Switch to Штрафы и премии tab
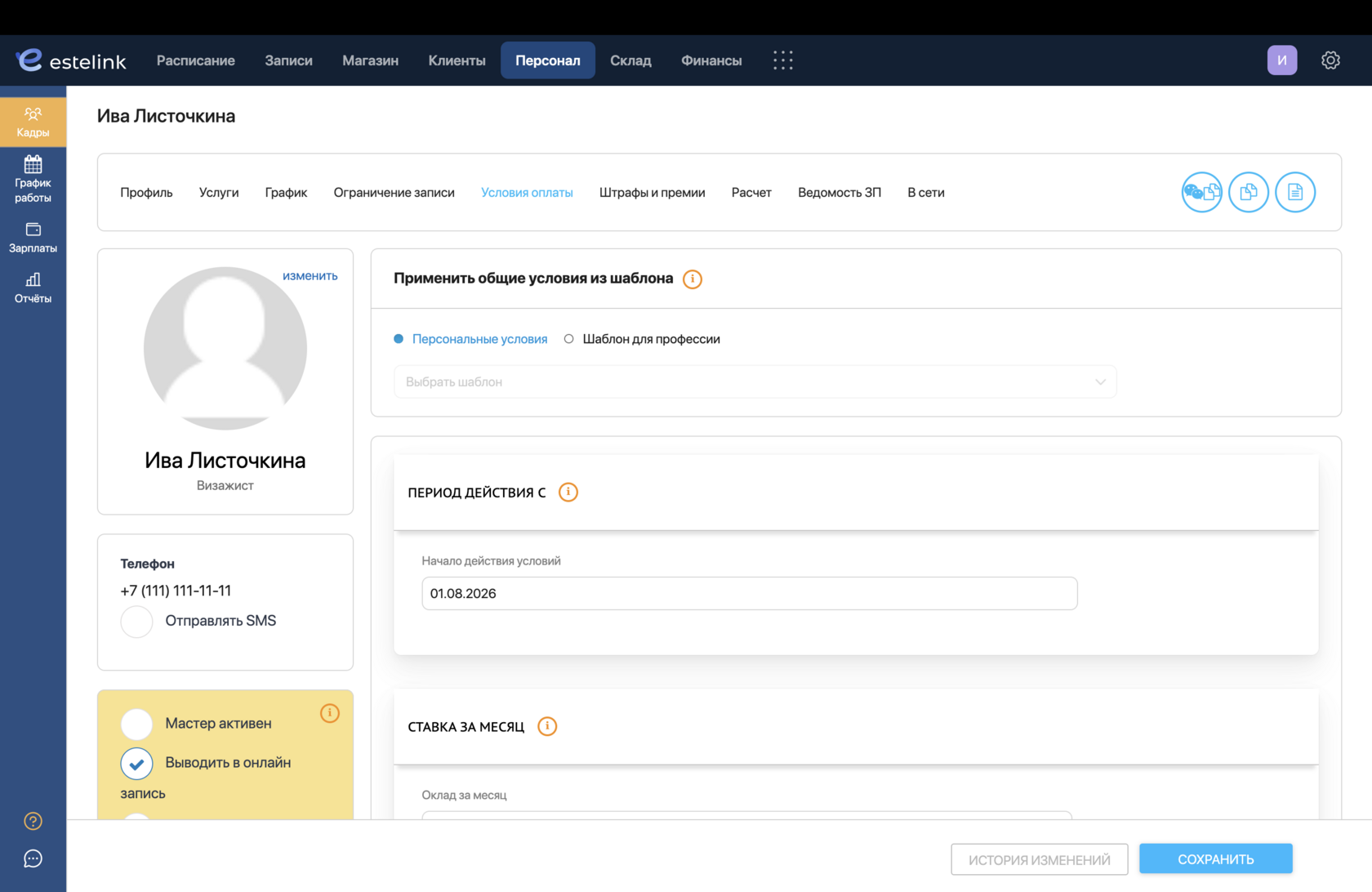1372x892 pixels. 652,193
